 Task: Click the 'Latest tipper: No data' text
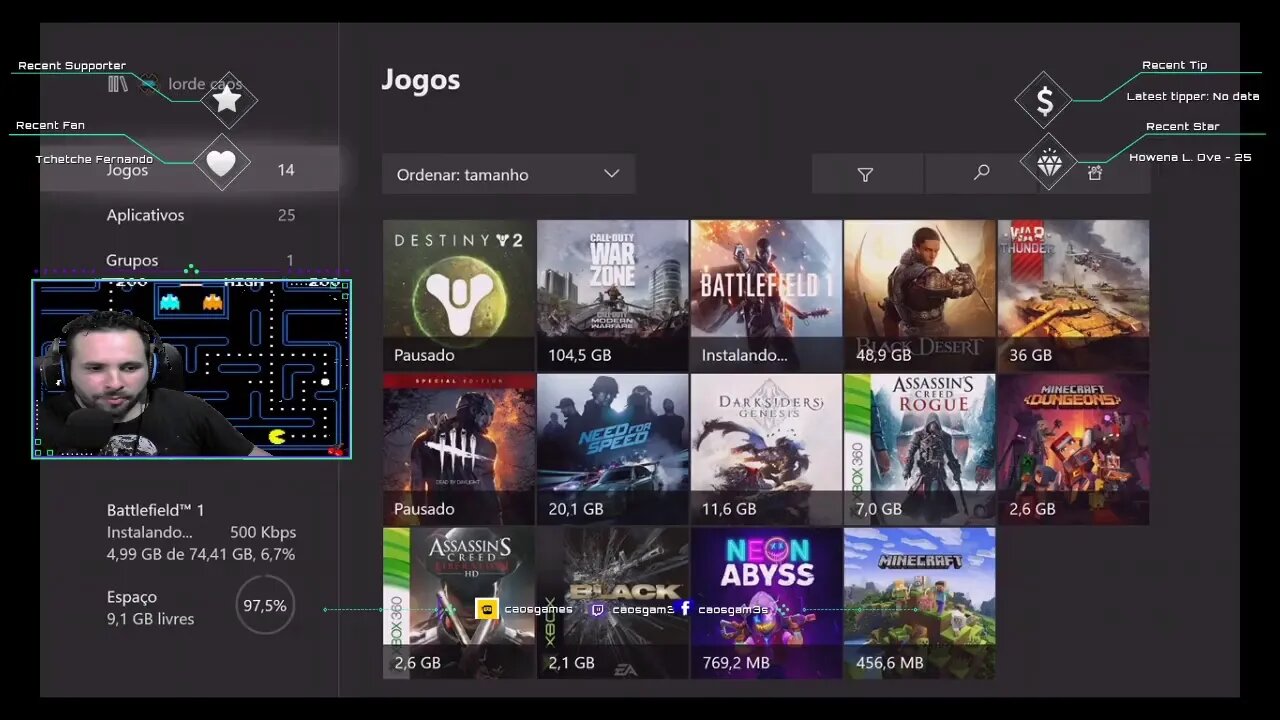pyautogui.click(x=1193, y=96)
